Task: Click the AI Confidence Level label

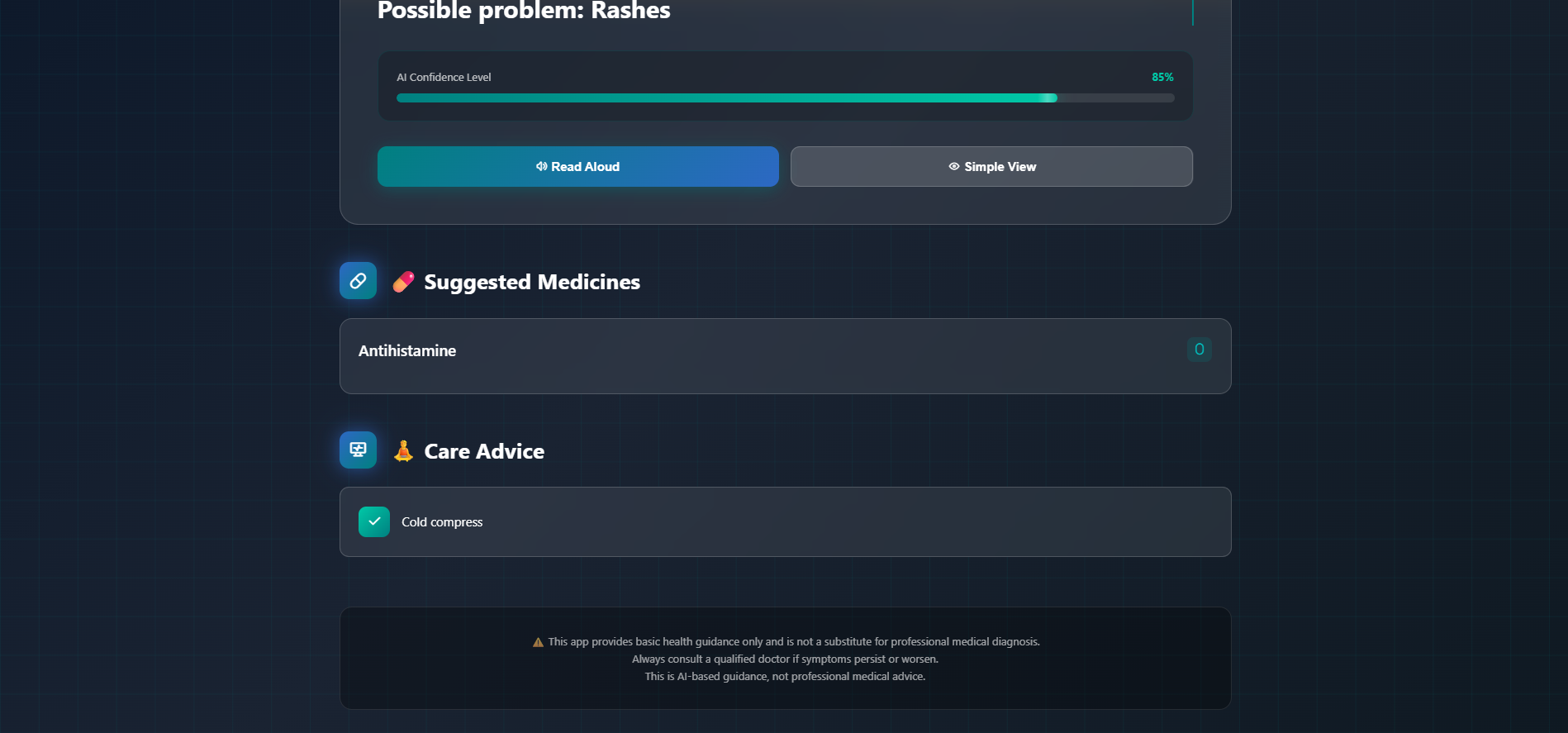Action: [x=444, y=78]
